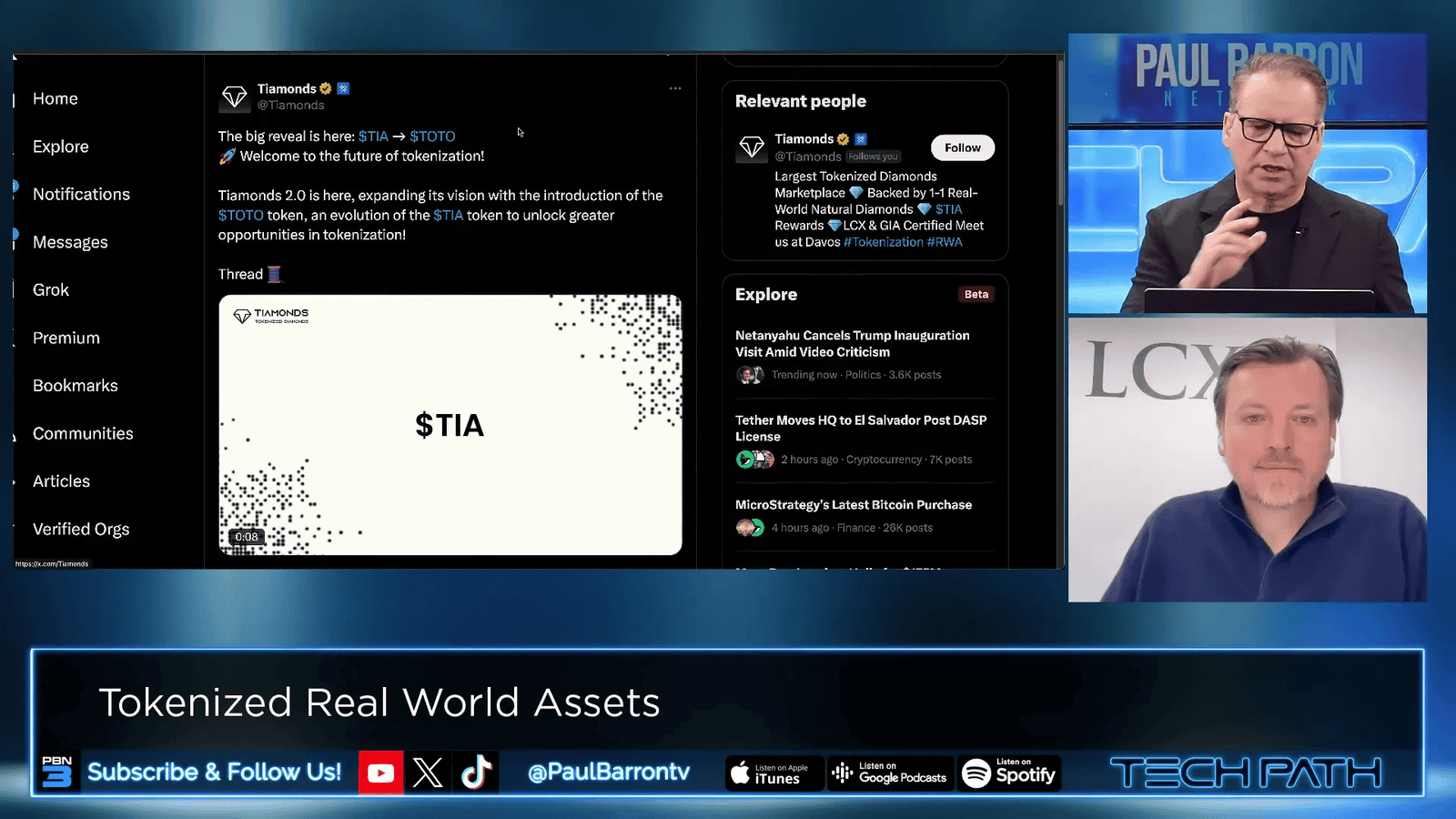Open the ellipsis menu on the Tiamonds tweet
This screenshot has width=1456, height=819.
click(x=675, y=88)
